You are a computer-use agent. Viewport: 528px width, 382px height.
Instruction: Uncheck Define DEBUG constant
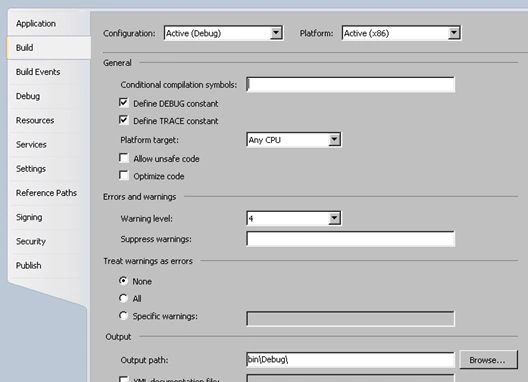click(124, 102)
